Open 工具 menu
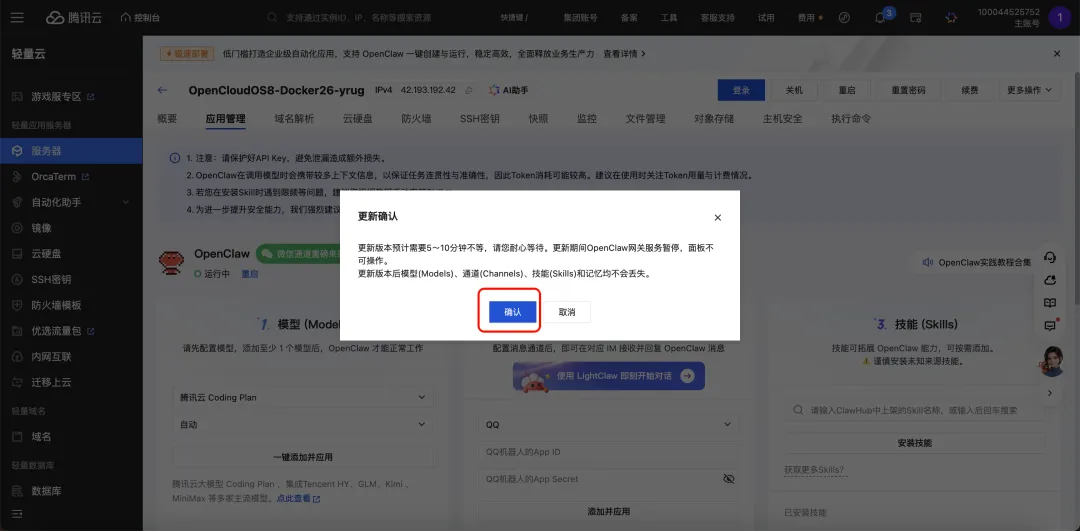This screenshot has height=531, width=1080. coord(669,18)
